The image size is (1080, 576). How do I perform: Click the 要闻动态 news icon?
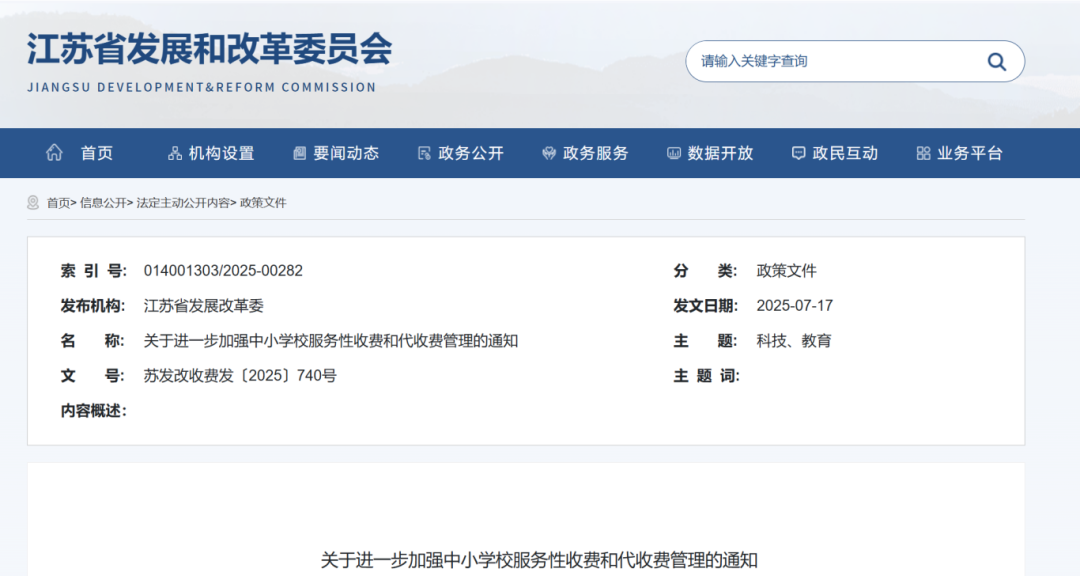tap(299, 154)
